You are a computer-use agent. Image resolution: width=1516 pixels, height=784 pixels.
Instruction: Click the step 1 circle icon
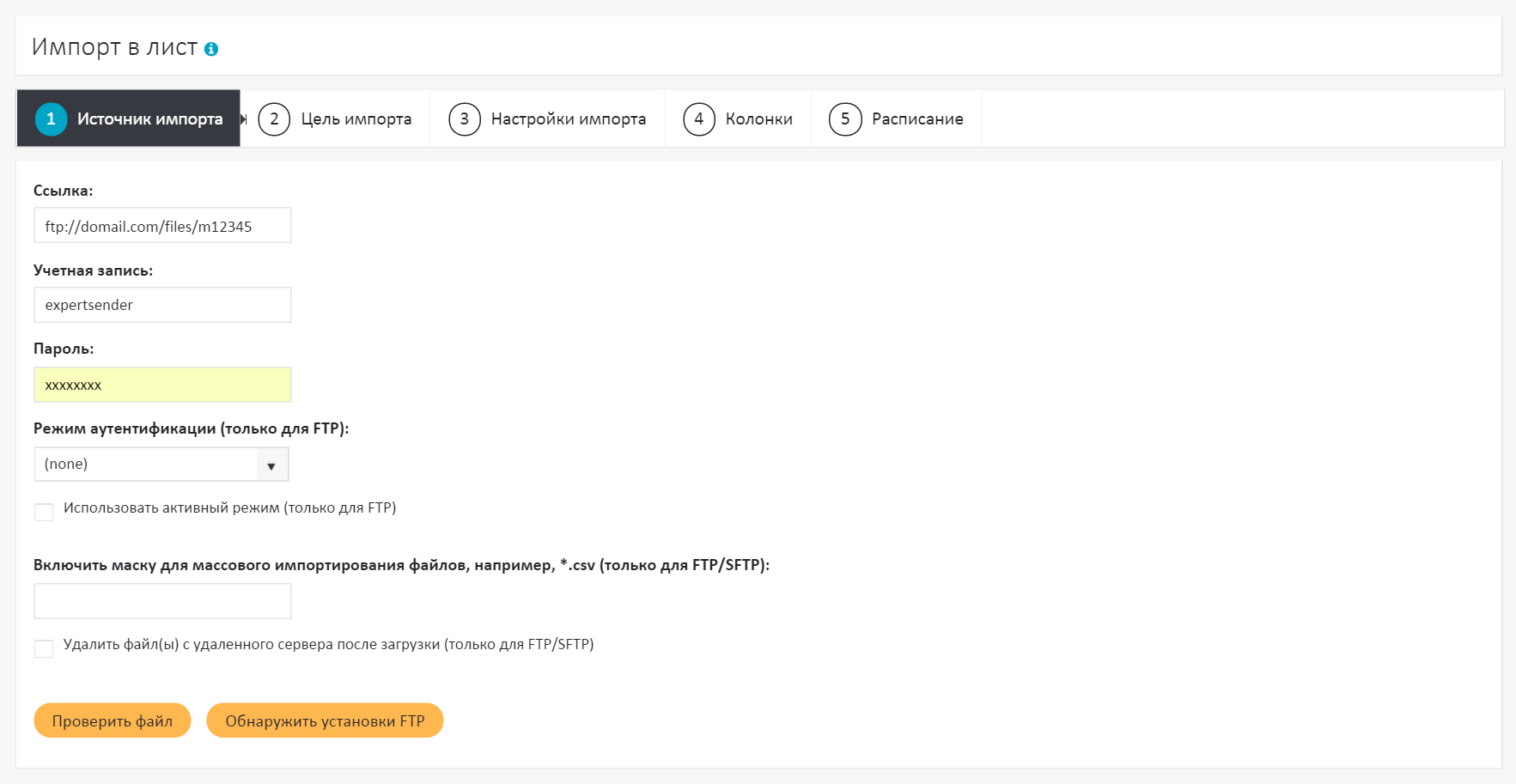tap(51, 119)
